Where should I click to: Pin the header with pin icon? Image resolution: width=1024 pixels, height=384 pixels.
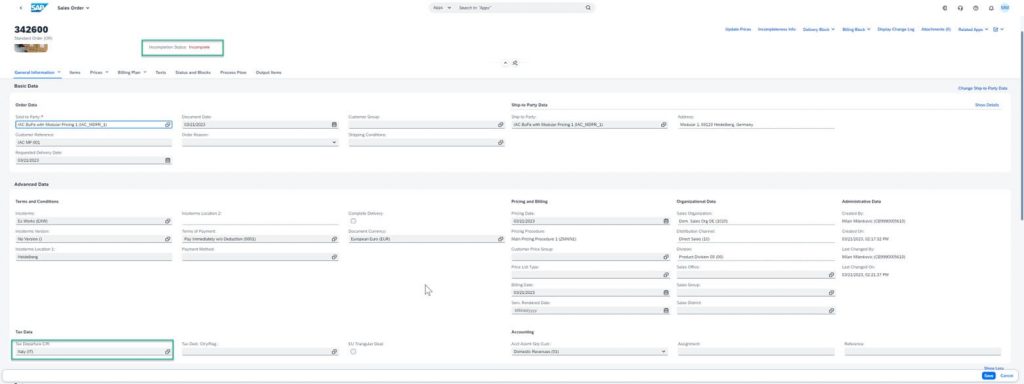click(x=515, y=63)
